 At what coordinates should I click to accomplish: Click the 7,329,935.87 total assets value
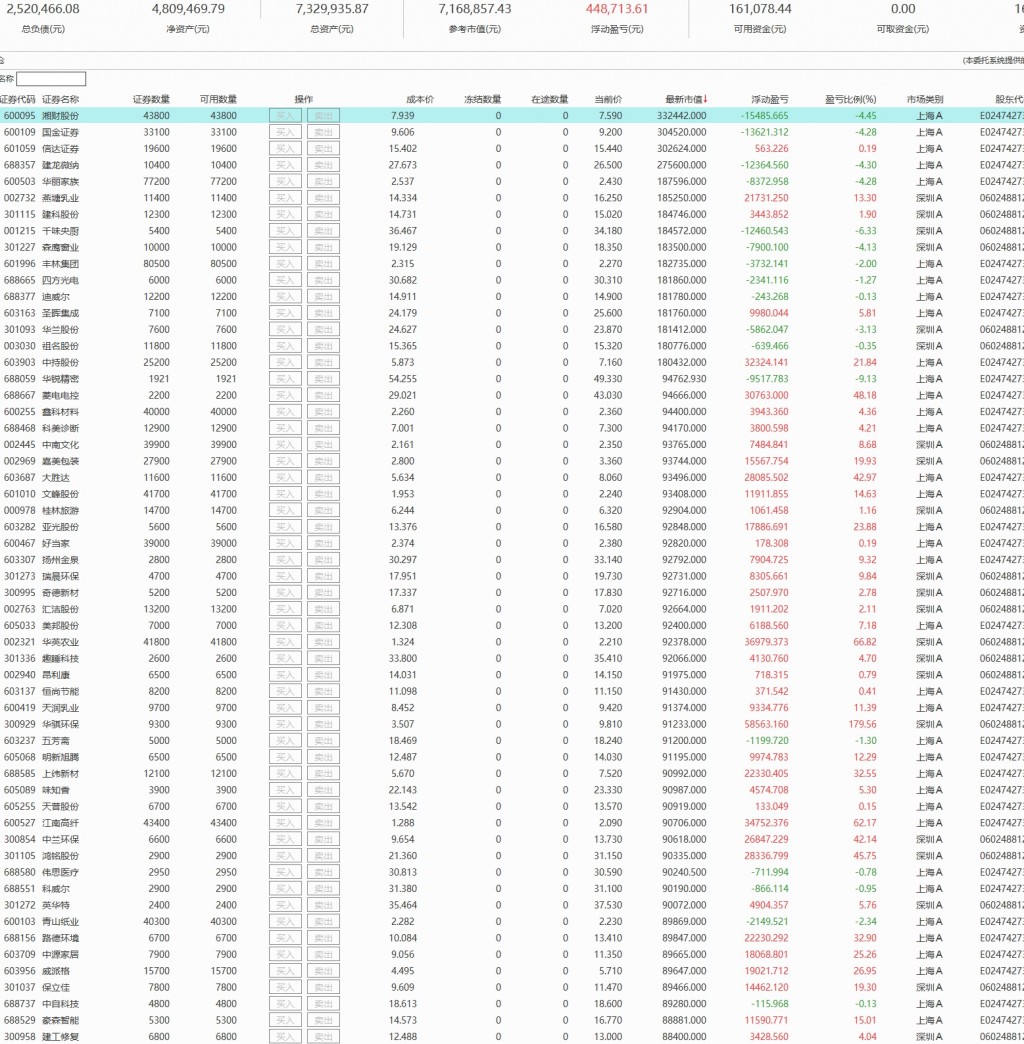tap(332, 9)
